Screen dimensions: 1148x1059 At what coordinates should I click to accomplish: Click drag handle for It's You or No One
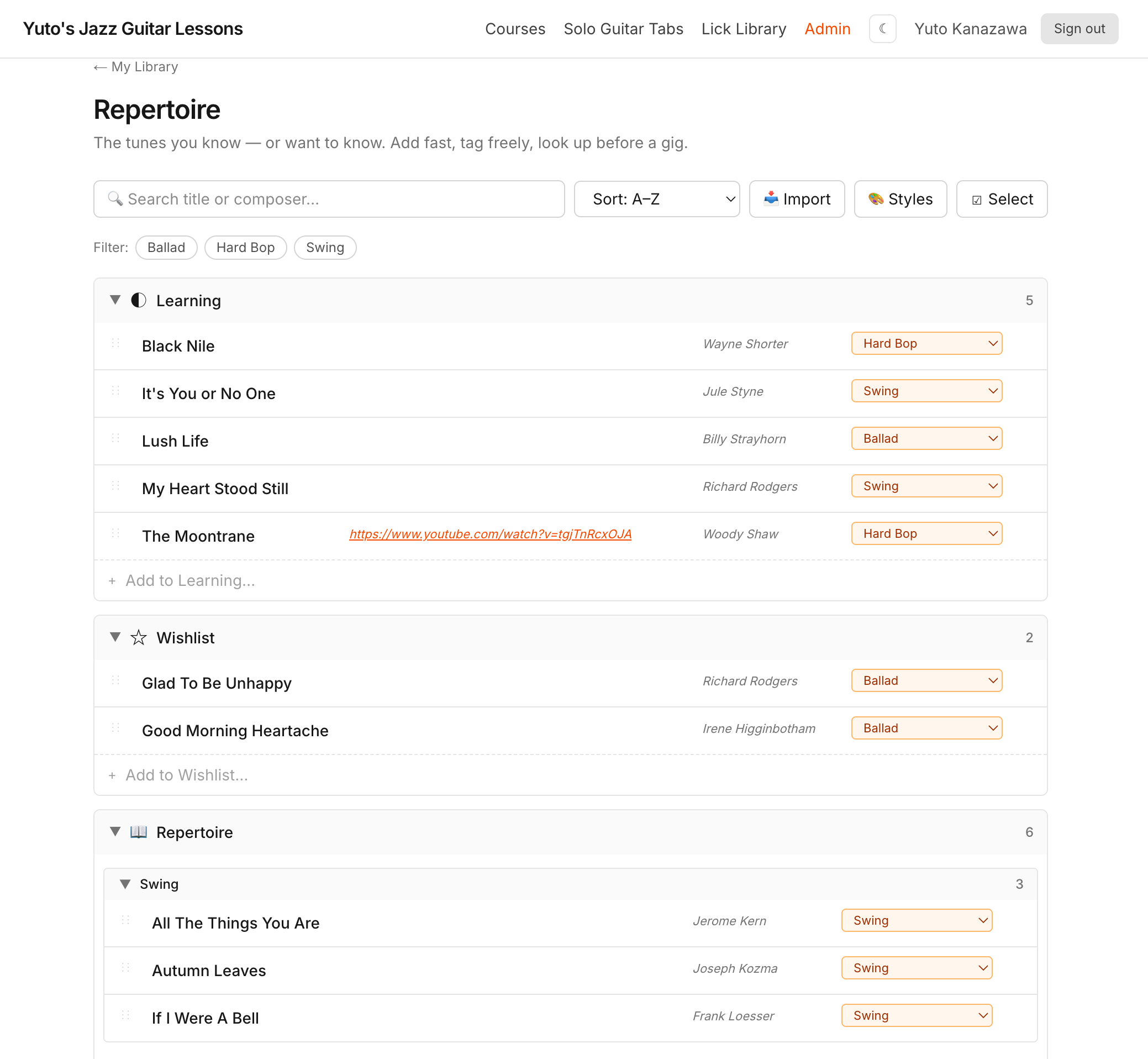pos(115,391)
